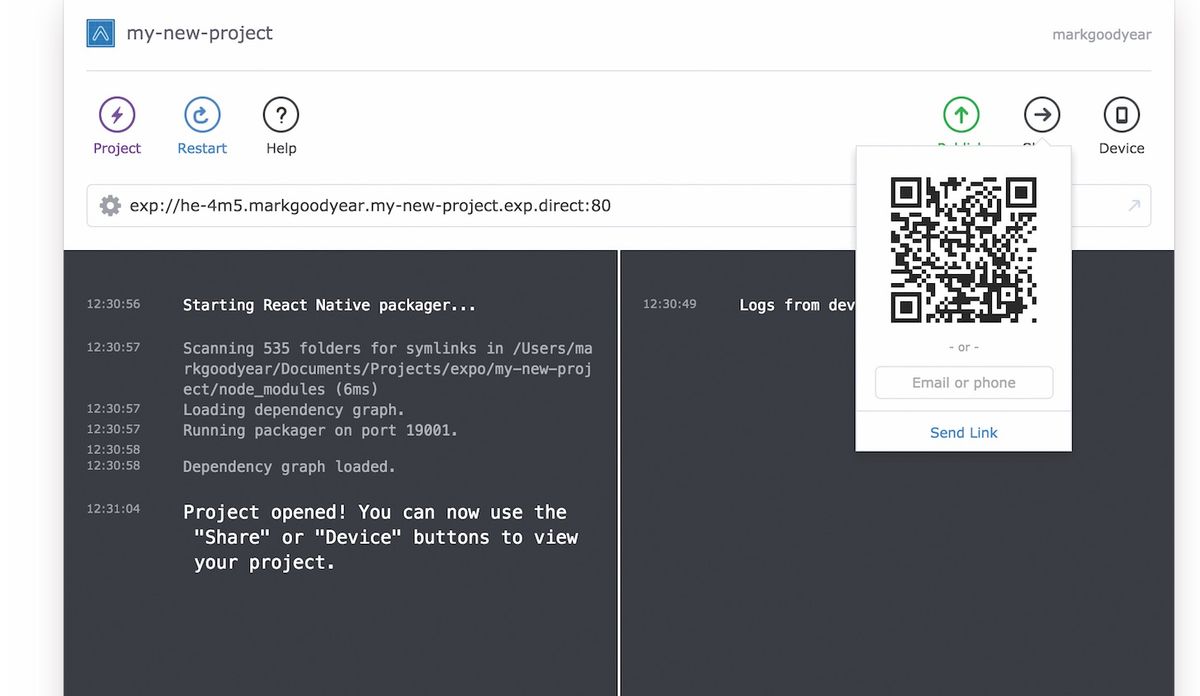Open the Project menu icon

point(116,114)
